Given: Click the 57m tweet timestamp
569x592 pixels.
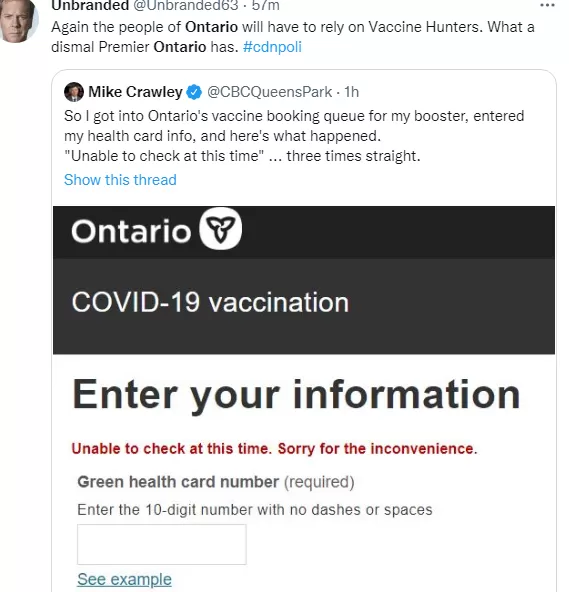Looking at the screenshot, I should point(265,6).
